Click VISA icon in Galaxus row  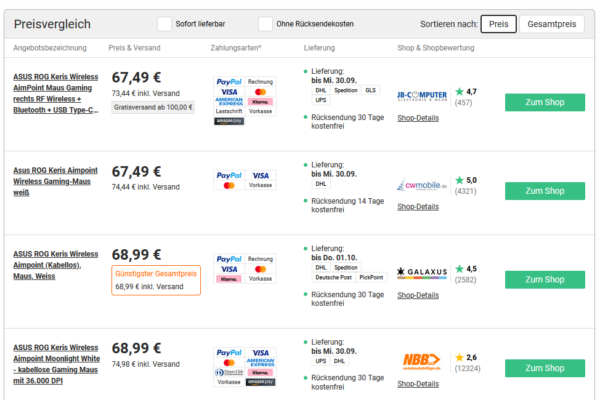pyautogui.click(x=229, y=269)
